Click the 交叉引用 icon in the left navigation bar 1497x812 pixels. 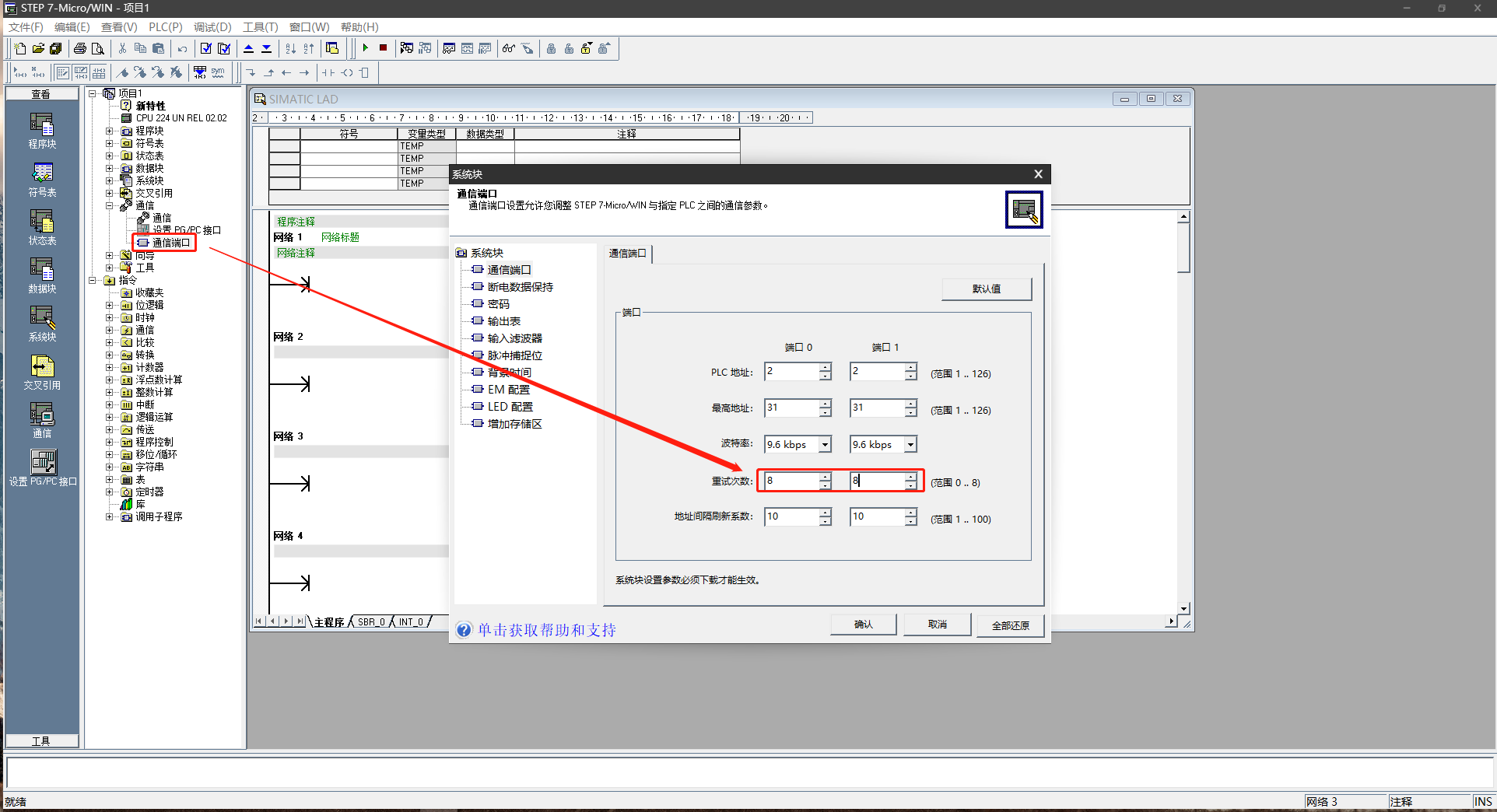click(x=42, y=371)
